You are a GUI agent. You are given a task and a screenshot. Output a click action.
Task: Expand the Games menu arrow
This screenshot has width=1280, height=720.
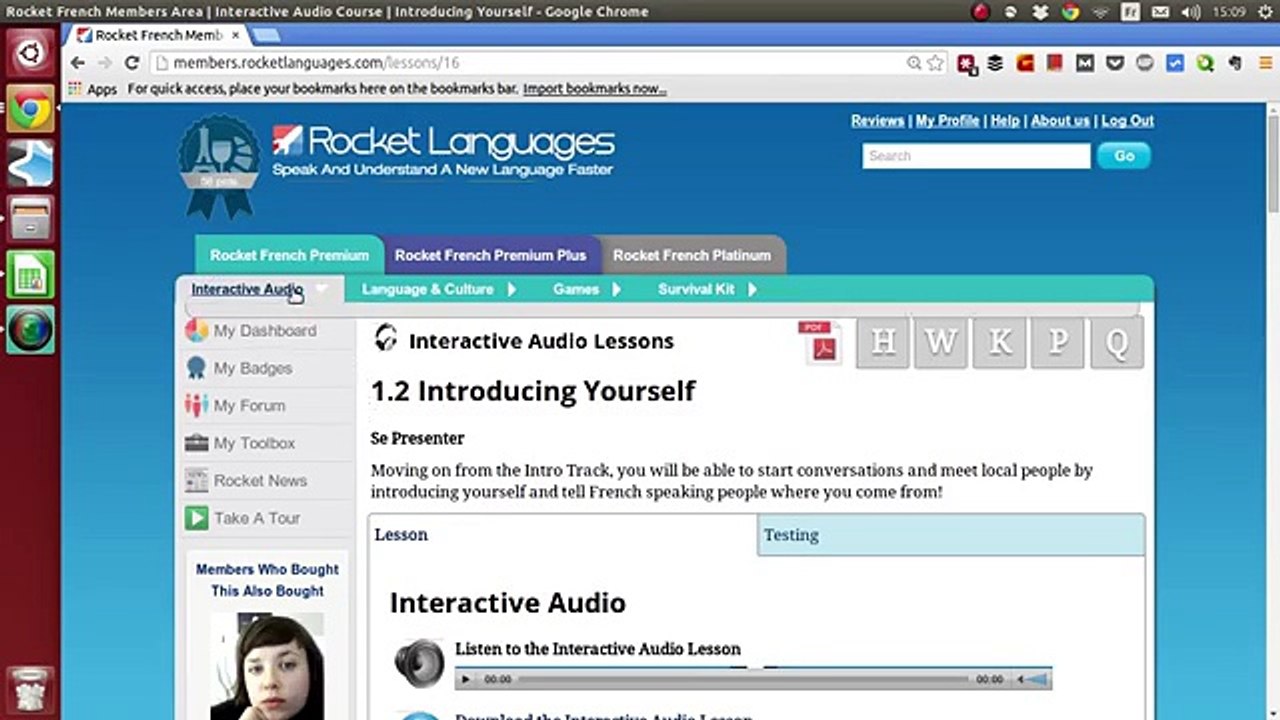(x=616, y=289)
